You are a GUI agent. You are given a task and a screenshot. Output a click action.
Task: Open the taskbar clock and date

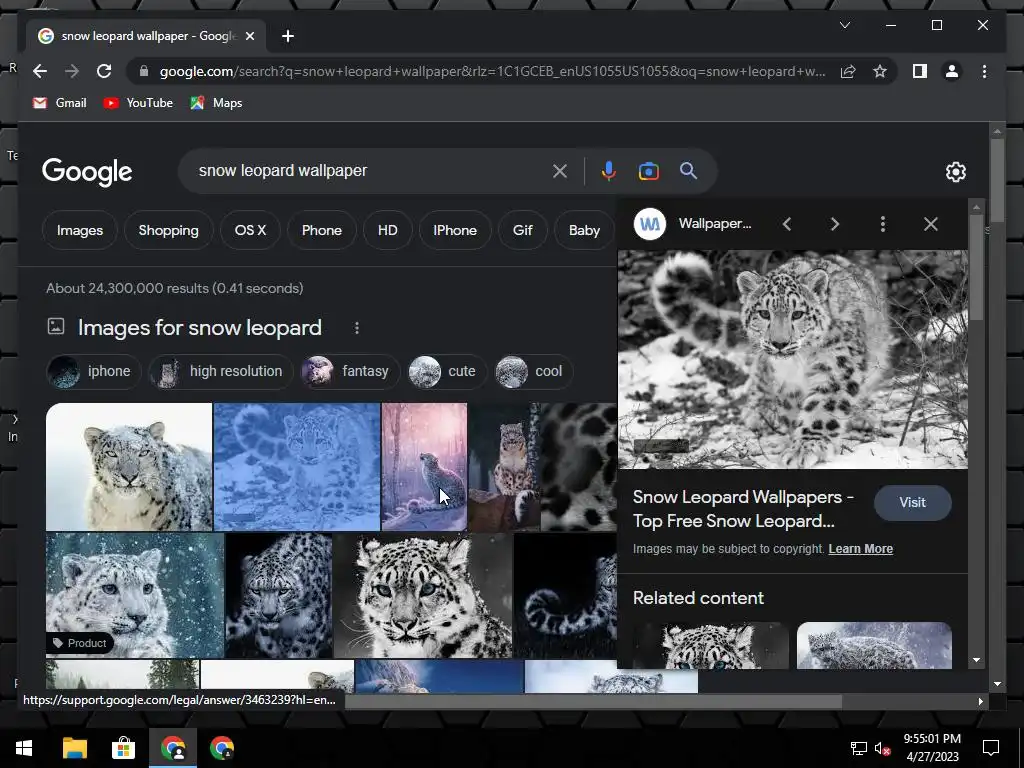(932, 748)
